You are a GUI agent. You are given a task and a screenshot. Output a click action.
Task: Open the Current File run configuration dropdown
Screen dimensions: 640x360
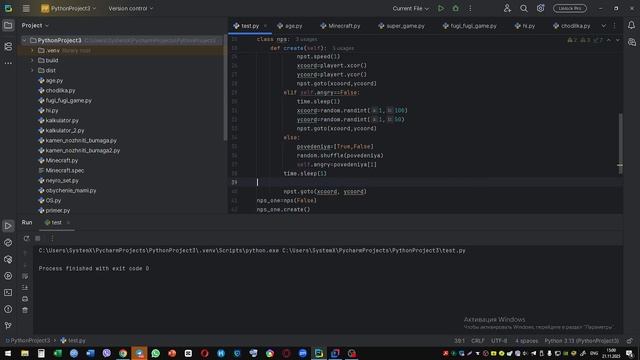tap(411, 8)
